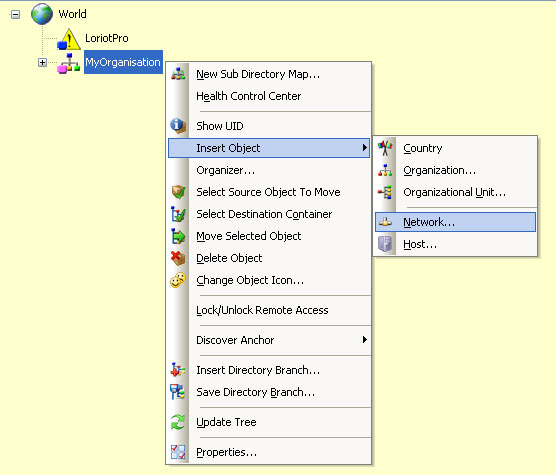Click the Properties checklist icon

pos(178,452)
